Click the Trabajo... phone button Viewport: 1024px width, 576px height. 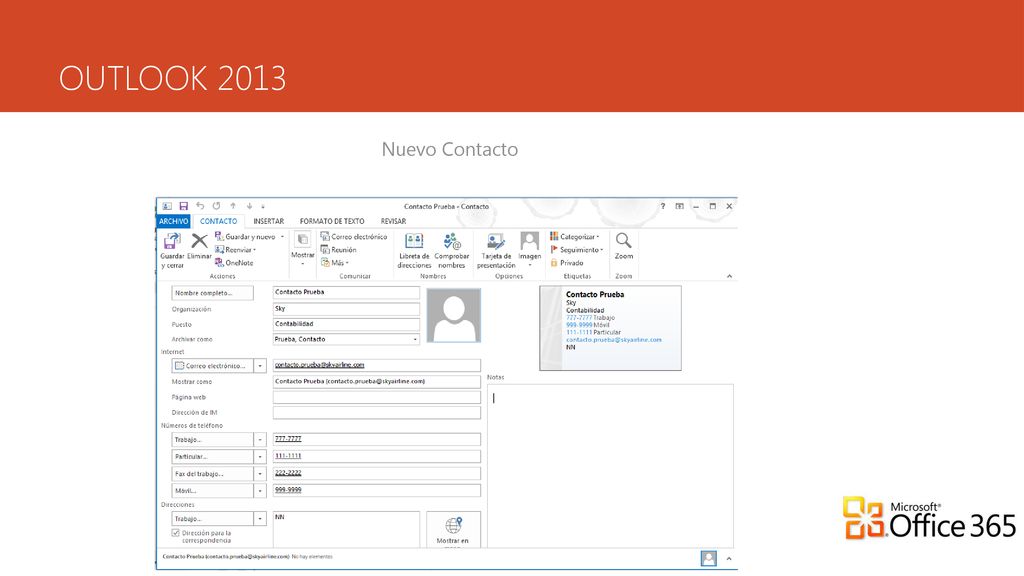point(212,440)
